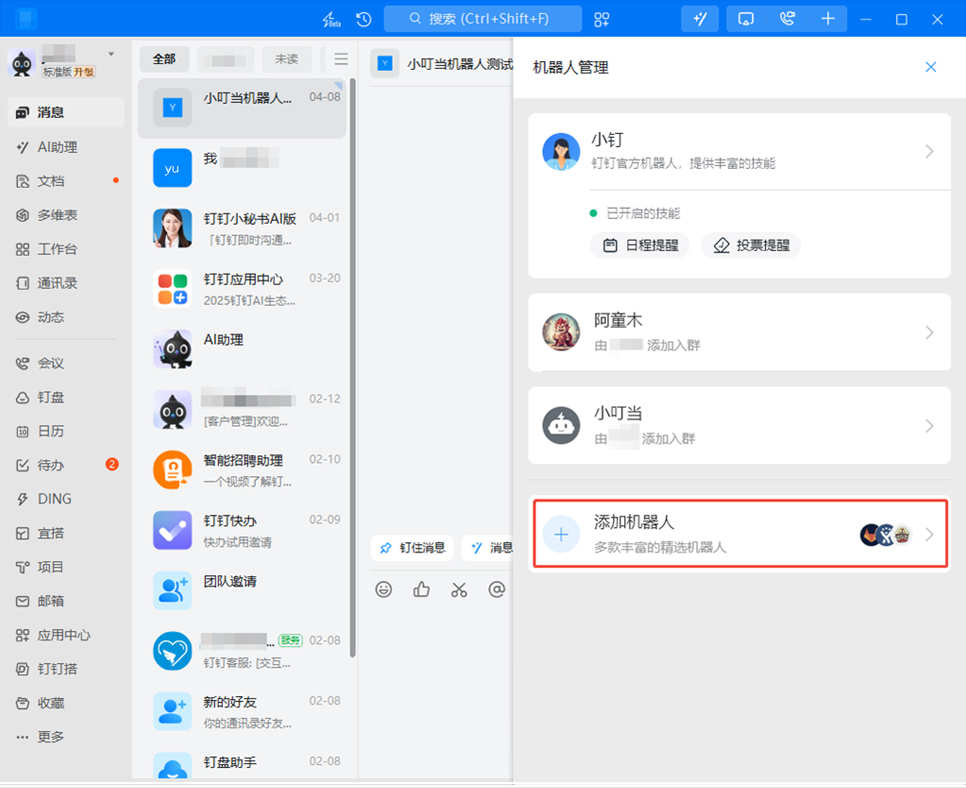Screen dimensions: 966x788
Task: Click the AI sparkle button in title bar
Action: [700, 18]
